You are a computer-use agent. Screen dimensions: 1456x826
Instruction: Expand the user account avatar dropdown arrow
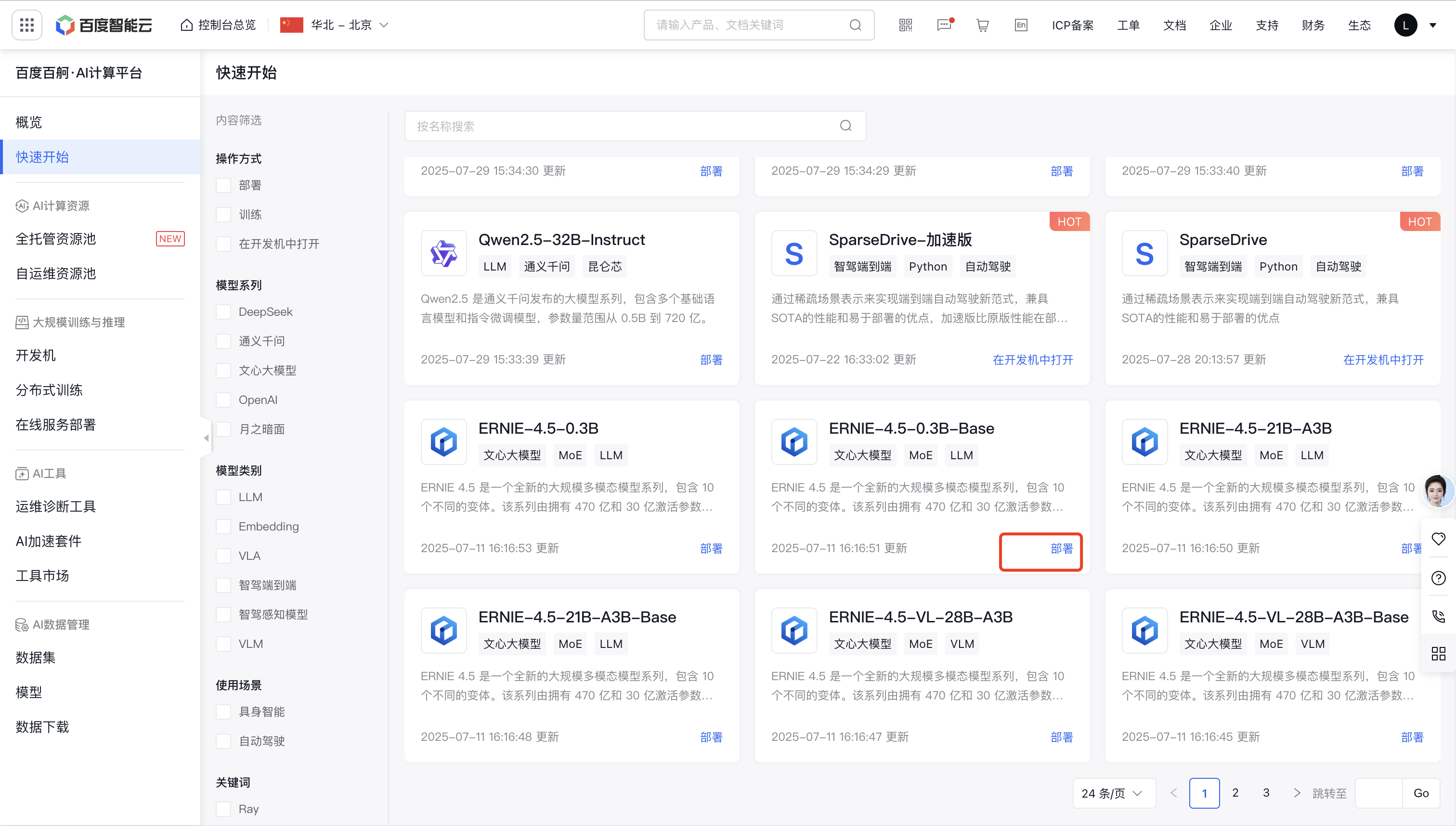tap(1433, 25)
